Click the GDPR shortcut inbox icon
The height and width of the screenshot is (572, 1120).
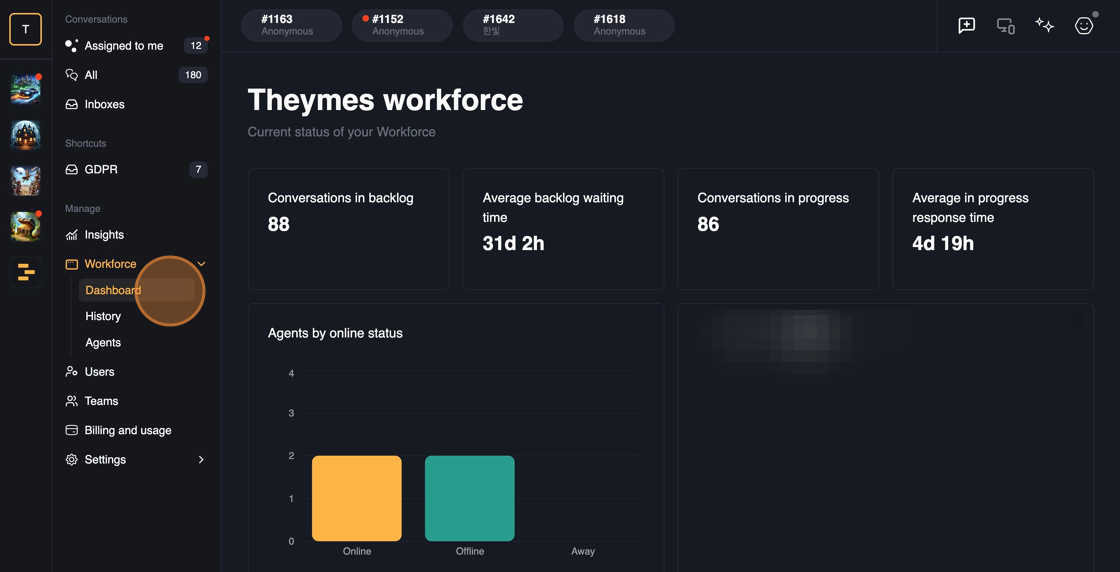point(71,170)
